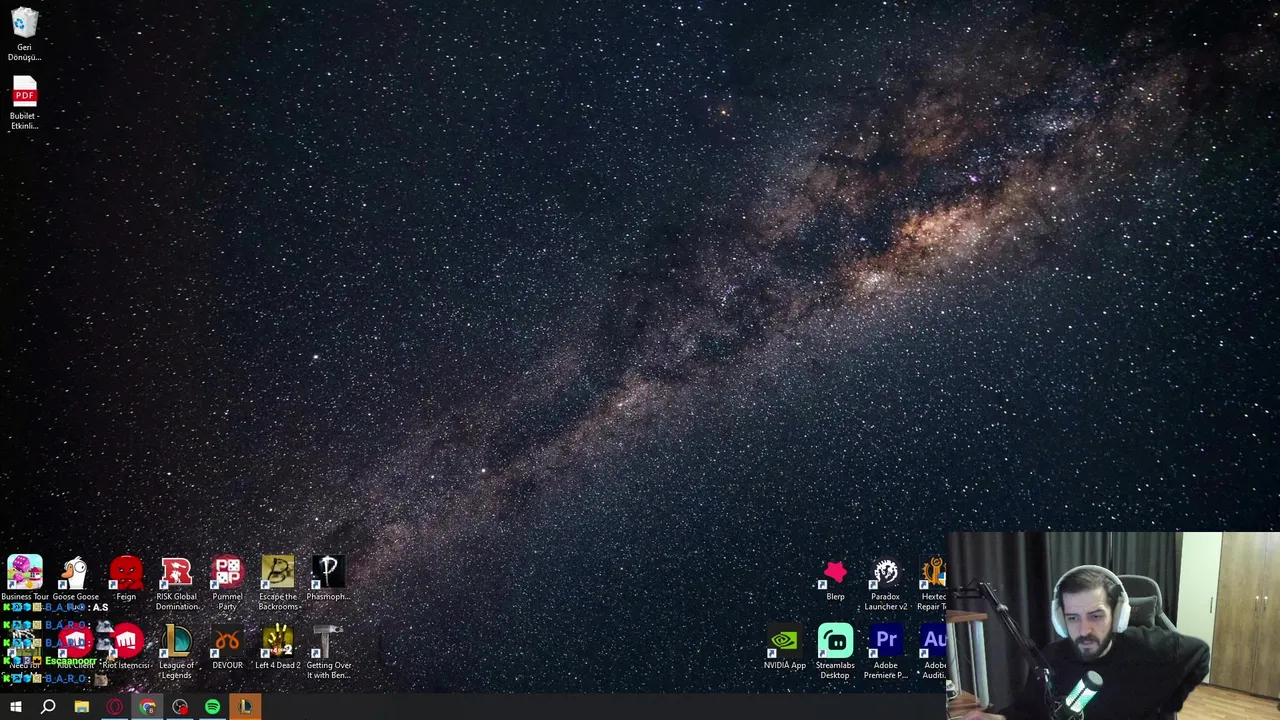
Task: Select the Adobe Premiere Pro shortcut
Action: (885, 652)
